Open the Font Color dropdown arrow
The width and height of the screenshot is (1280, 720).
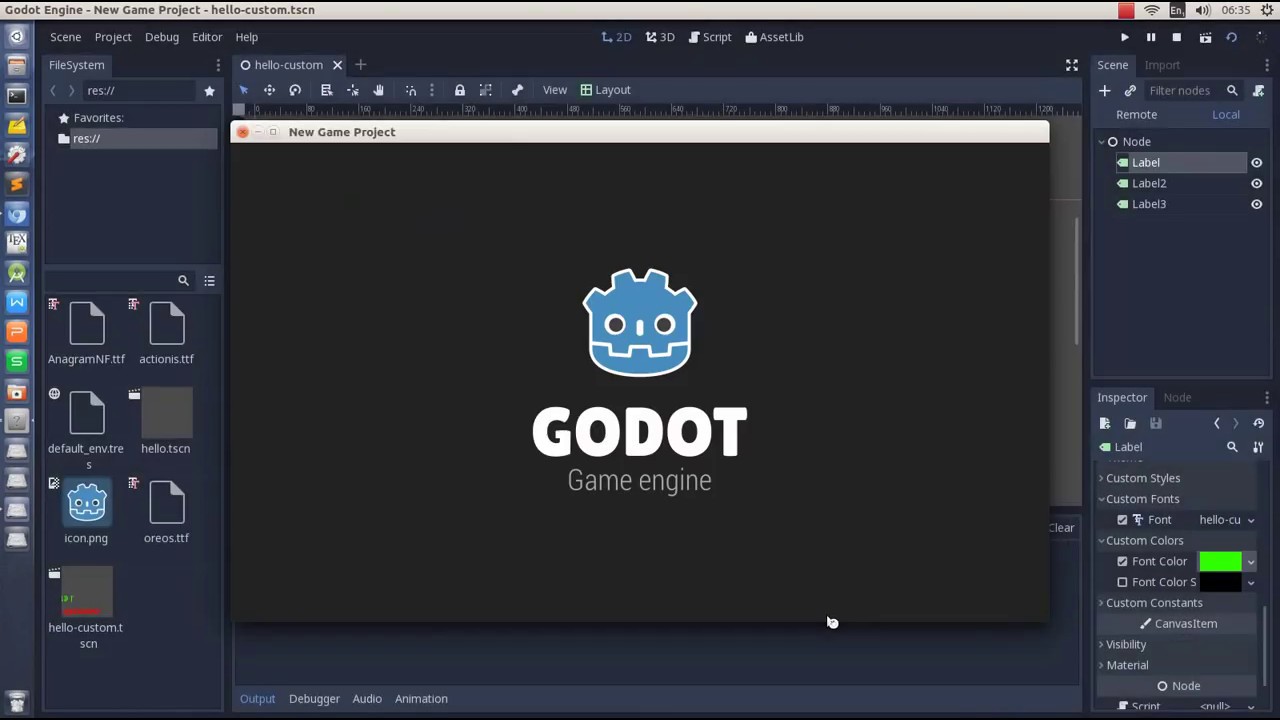click(1250, 562)
